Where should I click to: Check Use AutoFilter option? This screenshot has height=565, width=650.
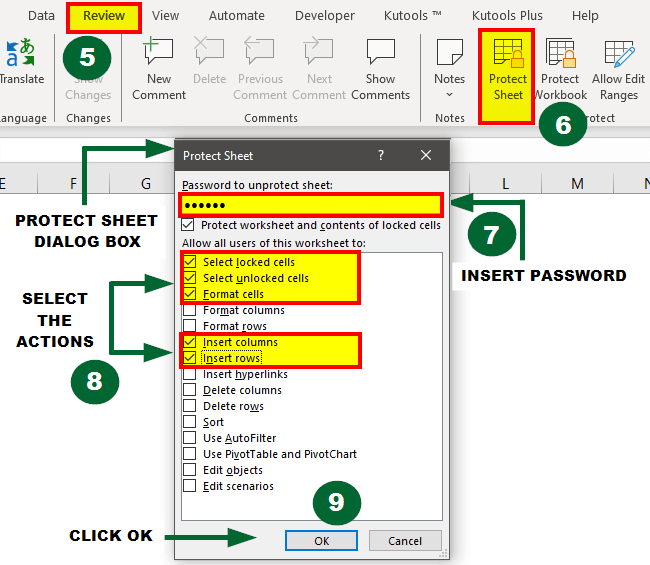(x=190, y=438)
